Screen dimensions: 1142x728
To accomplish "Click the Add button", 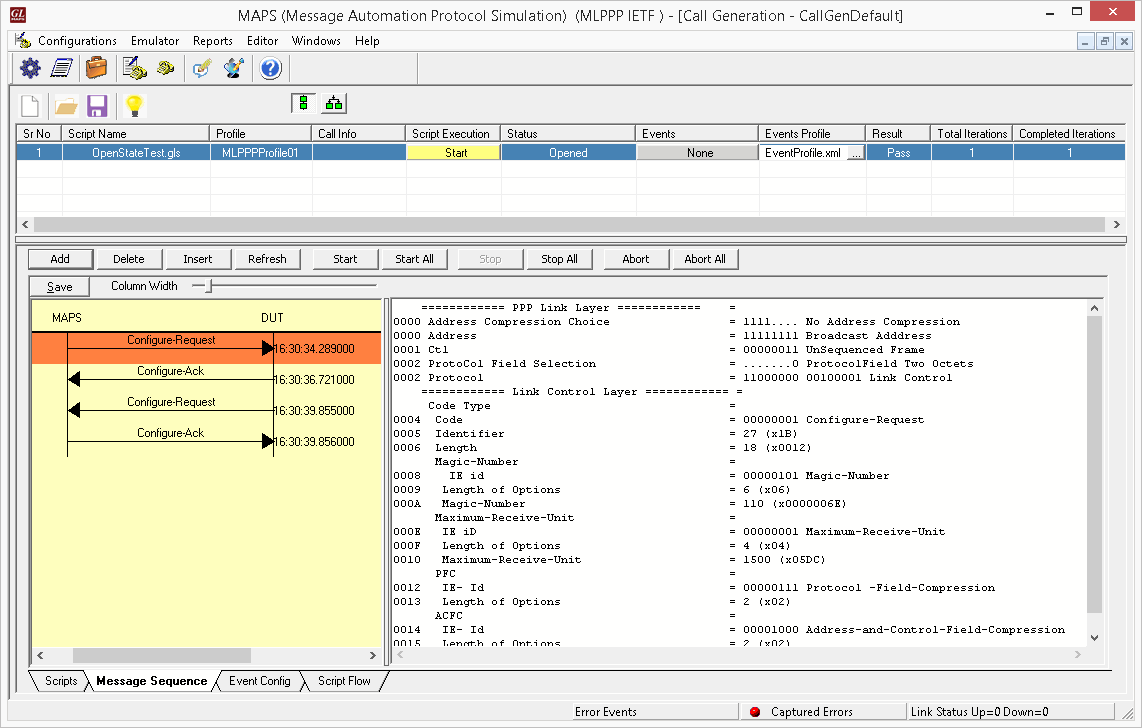I will 60,259.
